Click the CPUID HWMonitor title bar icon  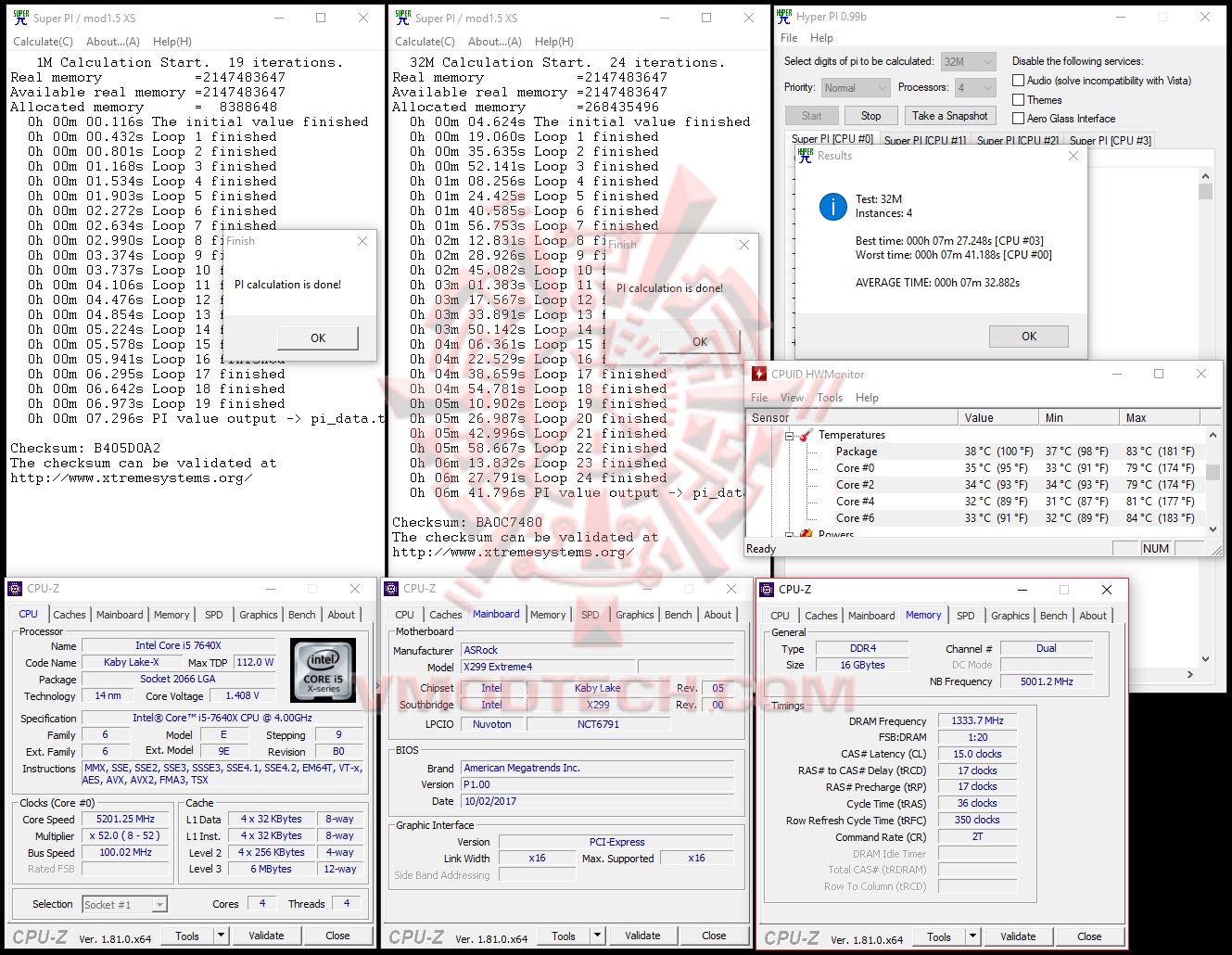(759, 374)
